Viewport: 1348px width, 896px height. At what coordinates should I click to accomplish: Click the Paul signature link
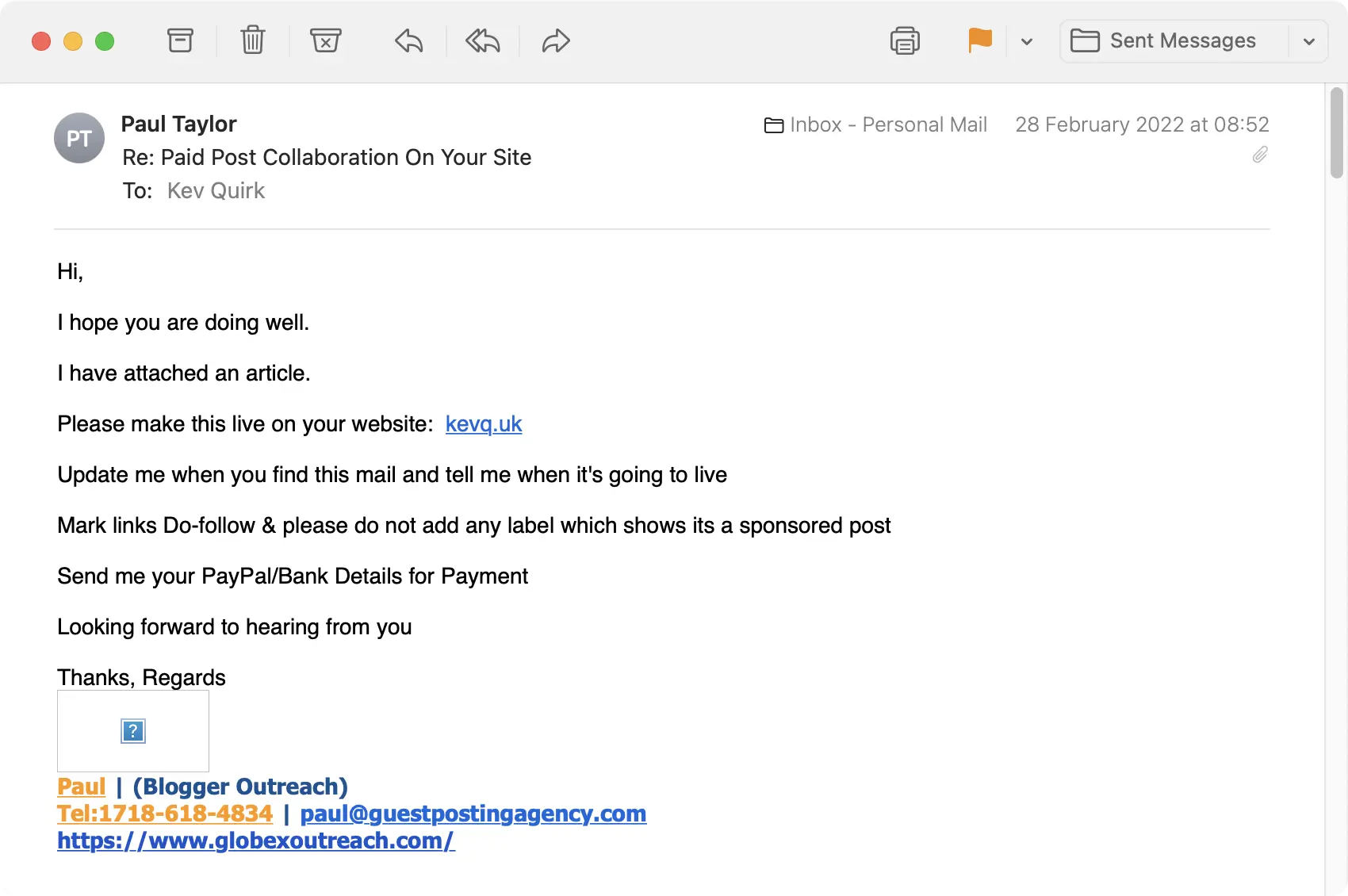click(81, 786)
